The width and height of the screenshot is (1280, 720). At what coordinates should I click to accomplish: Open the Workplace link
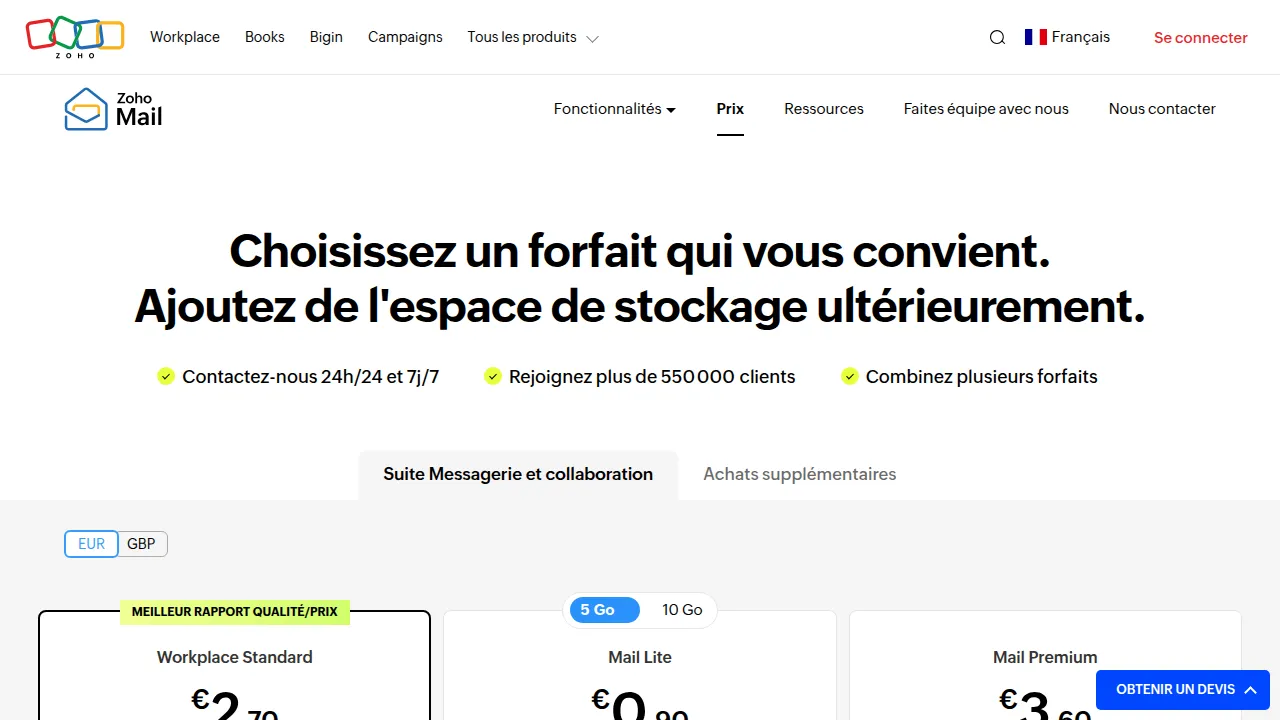point(185,37)
